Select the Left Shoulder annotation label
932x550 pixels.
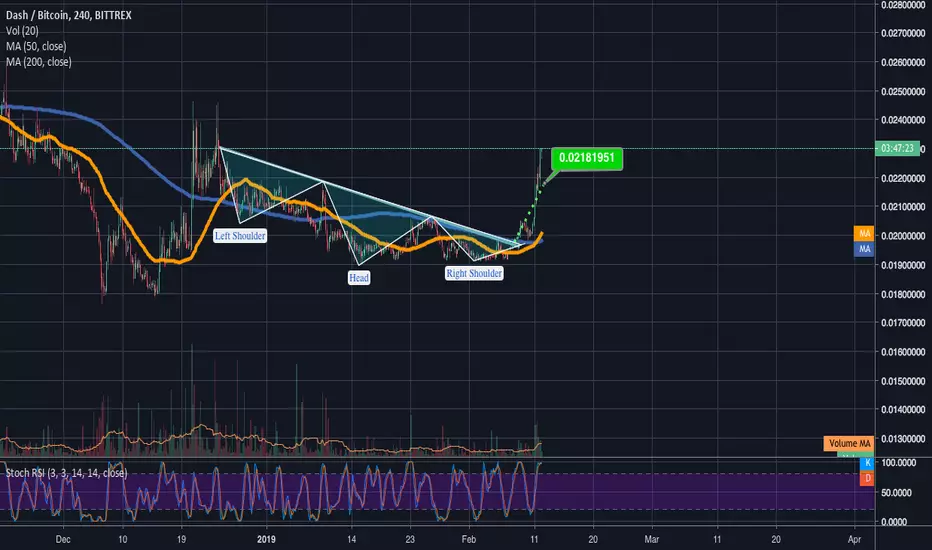pos(240,236)
